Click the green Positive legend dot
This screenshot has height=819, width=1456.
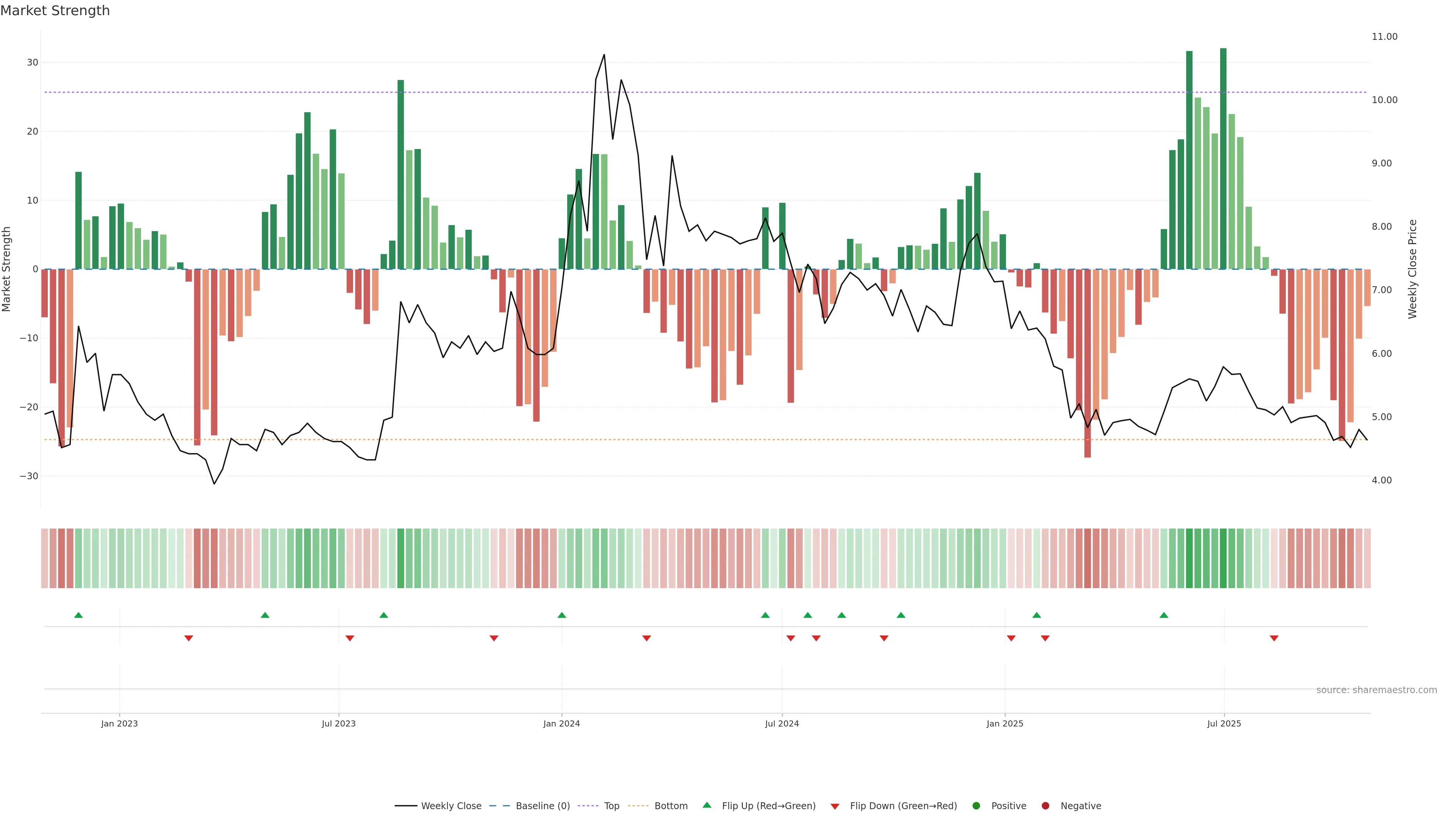click(x=976, y=806)
